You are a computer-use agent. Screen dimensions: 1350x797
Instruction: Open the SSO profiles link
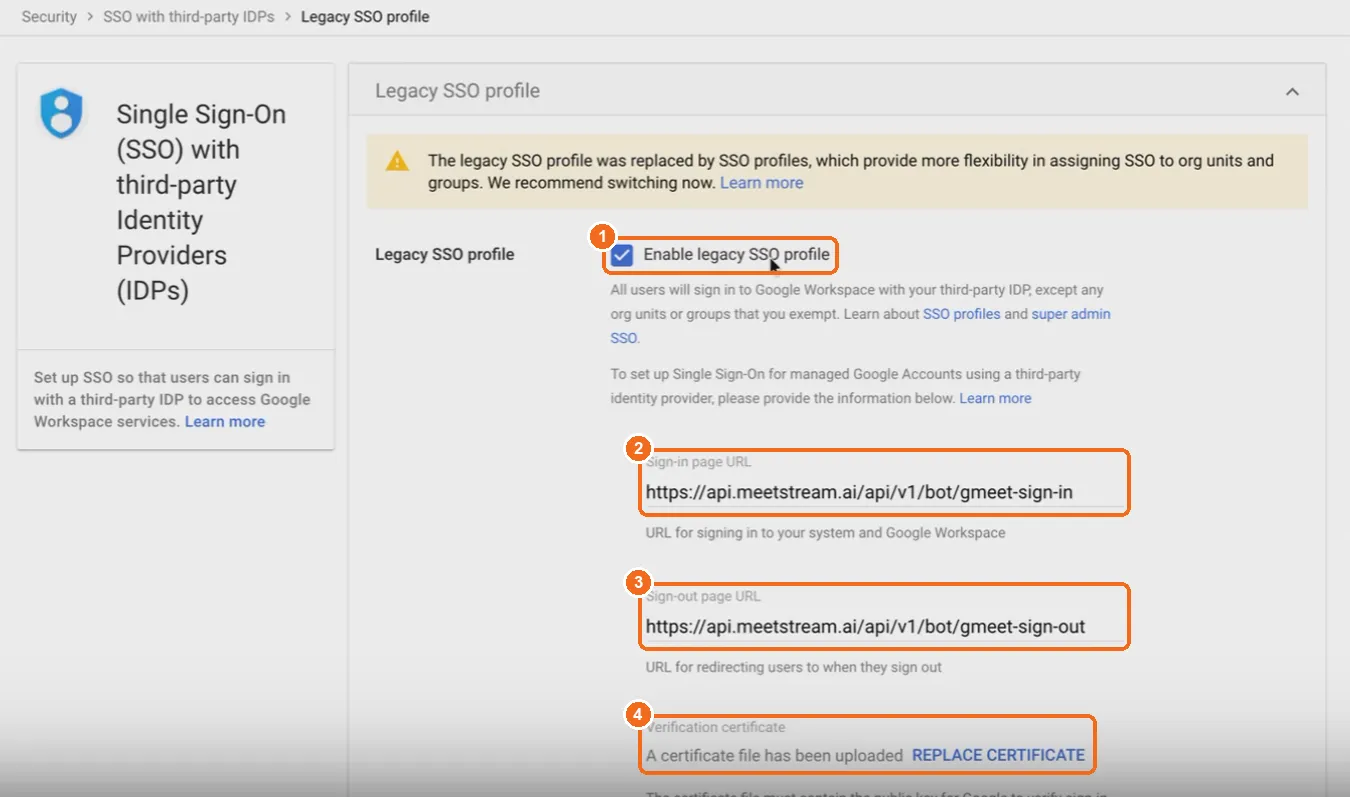(x=961, y=314)
